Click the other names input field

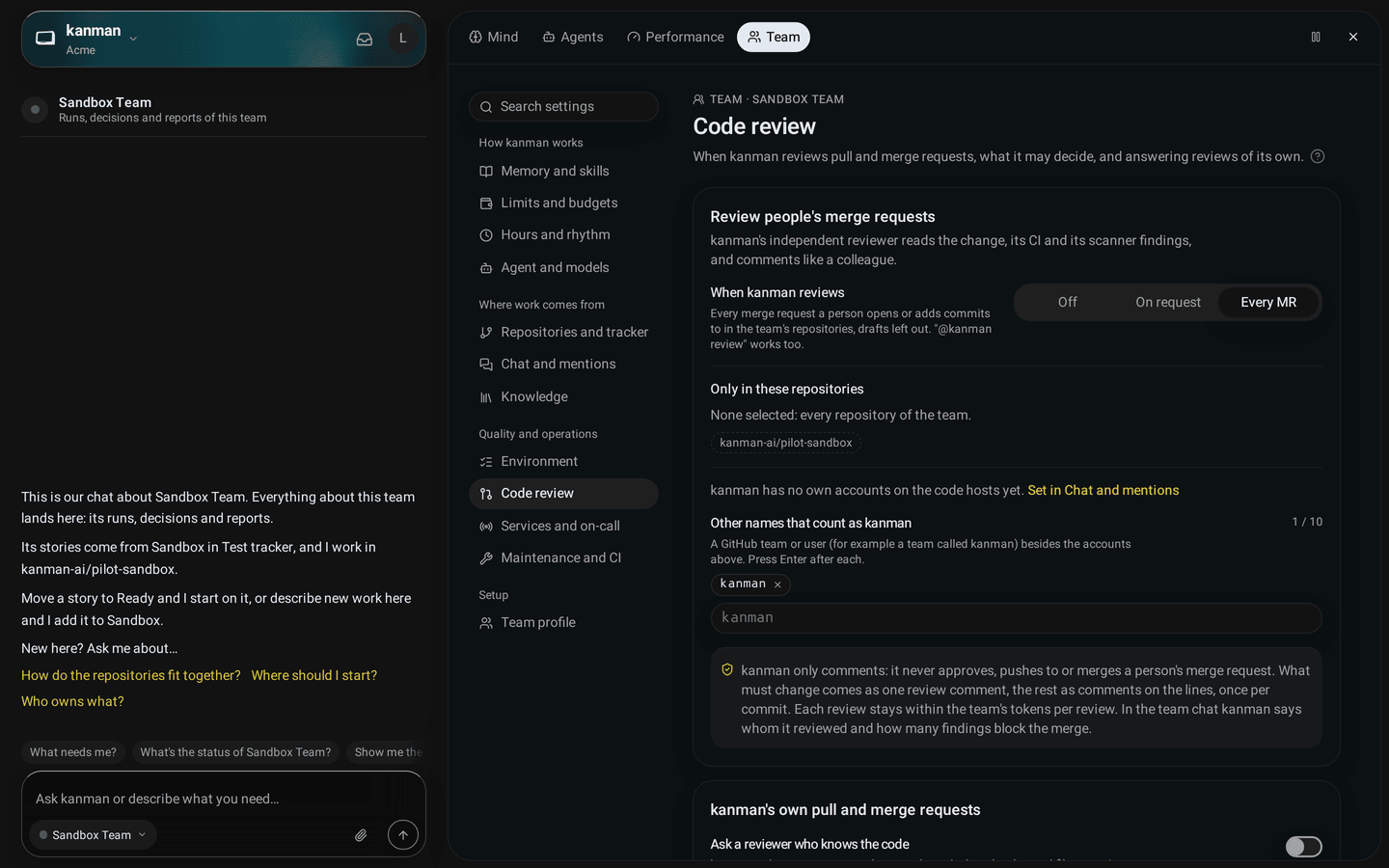click(1016, 617)
